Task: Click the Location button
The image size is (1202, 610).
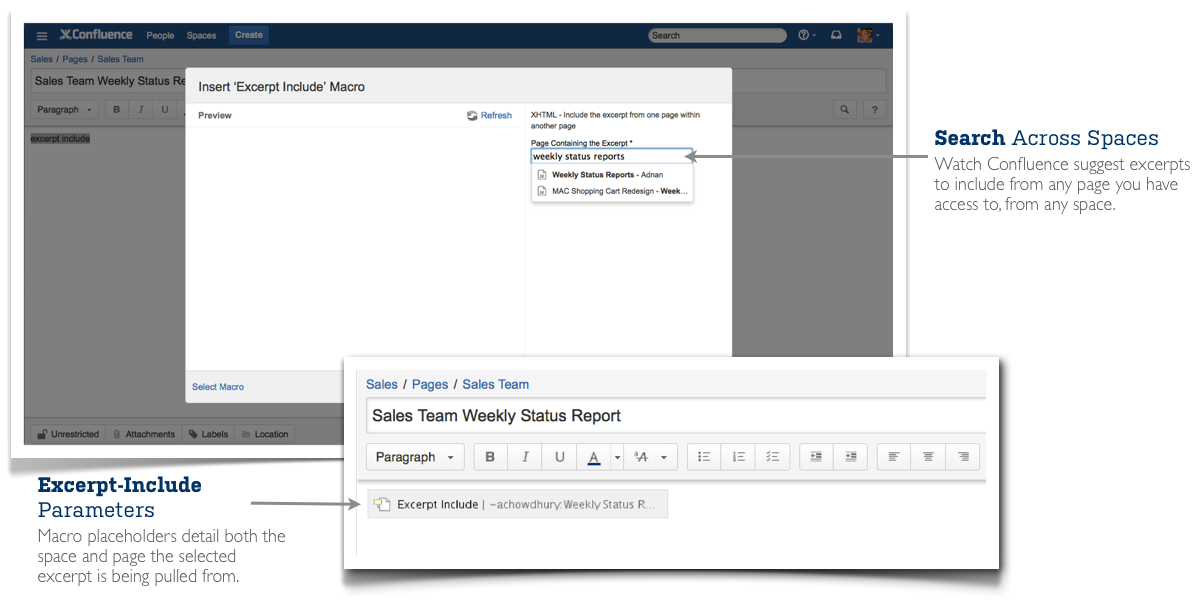Action: coord(265,434)
